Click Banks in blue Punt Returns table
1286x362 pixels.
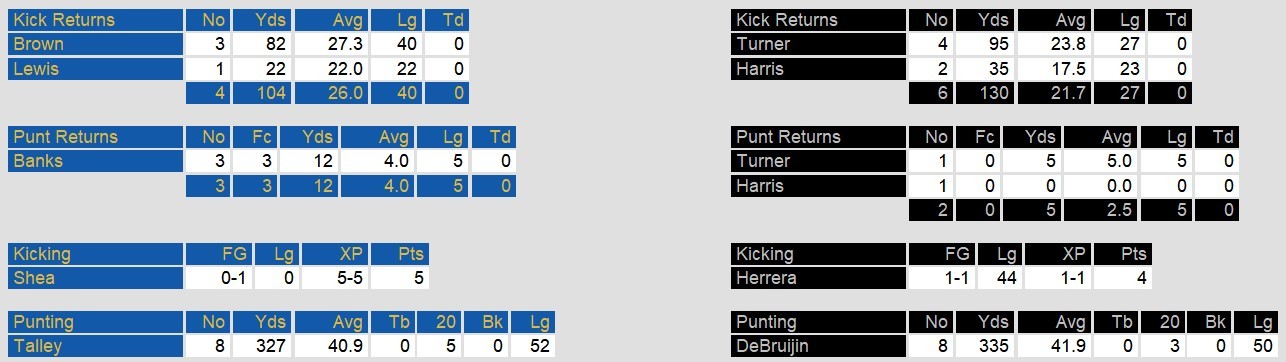click(x=95, y=162)
